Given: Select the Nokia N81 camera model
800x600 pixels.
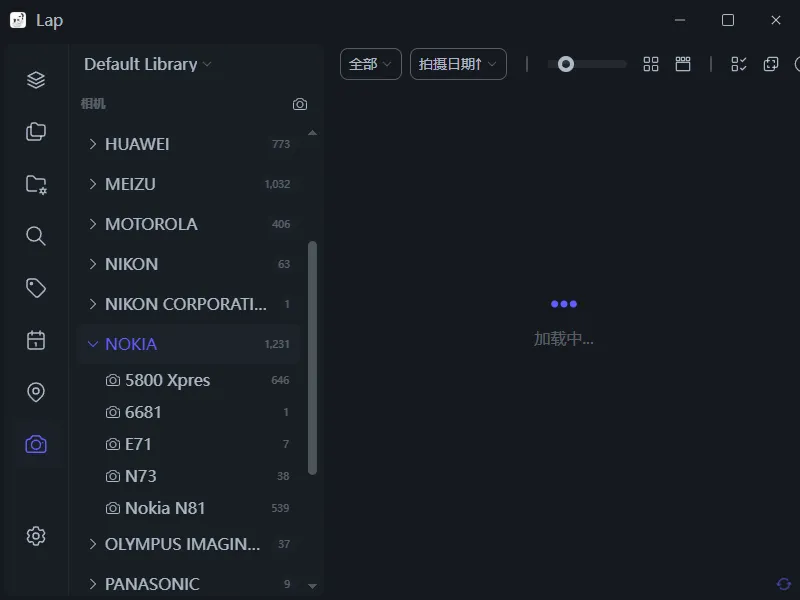Looking at the screenshot, I should tap(189, 508).
